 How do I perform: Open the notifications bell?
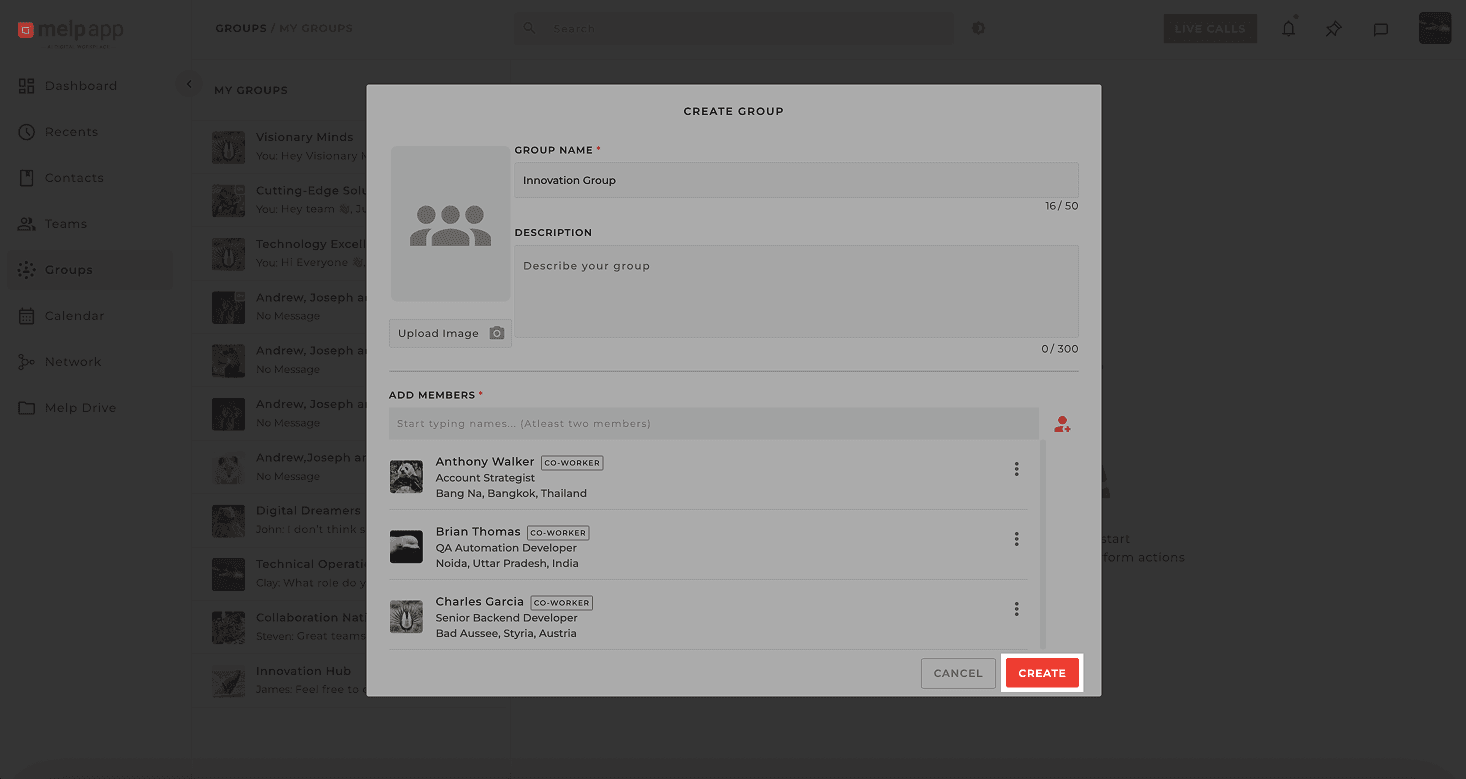point(1288,29)
